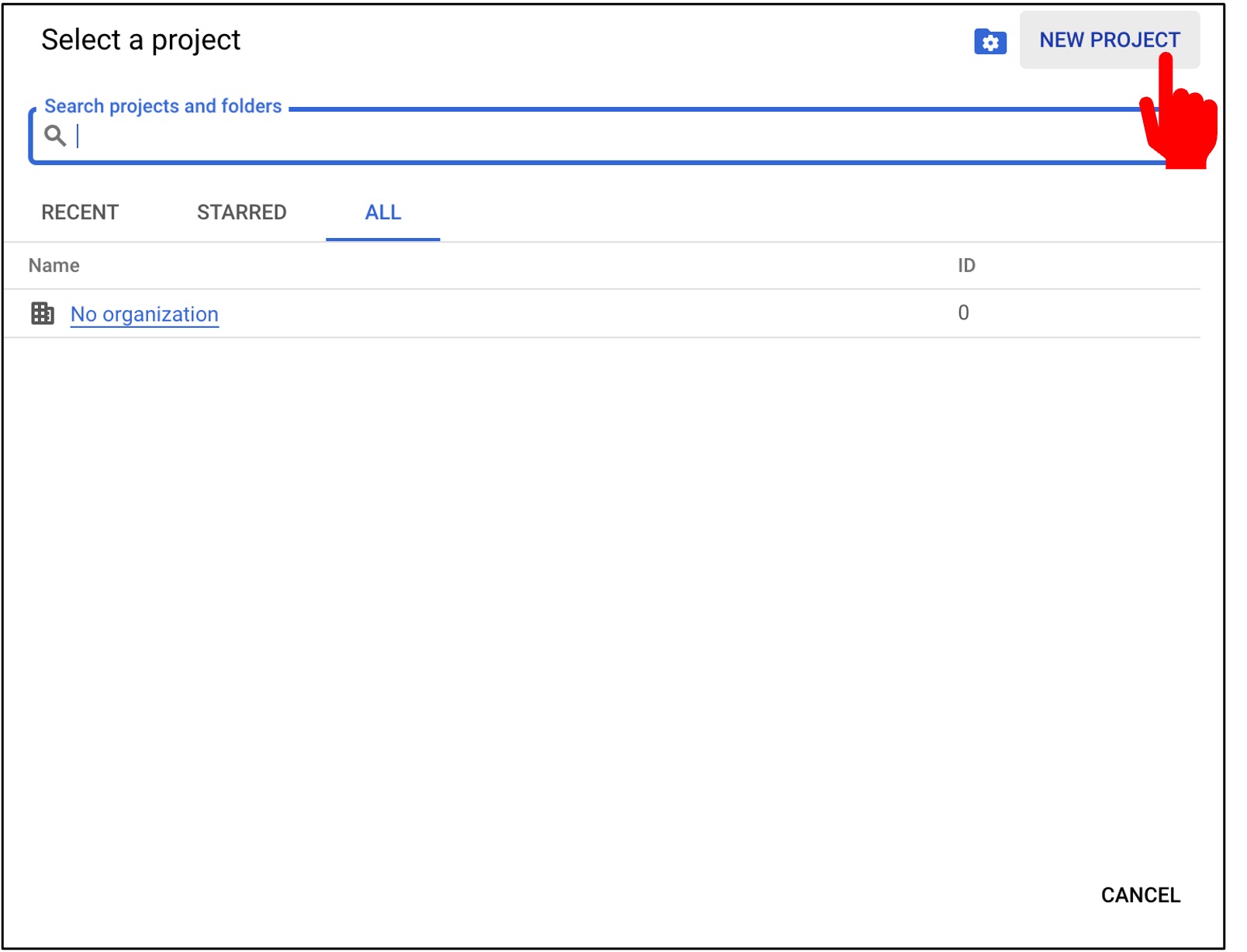Open the No organization link

click(x=144, y=314)
